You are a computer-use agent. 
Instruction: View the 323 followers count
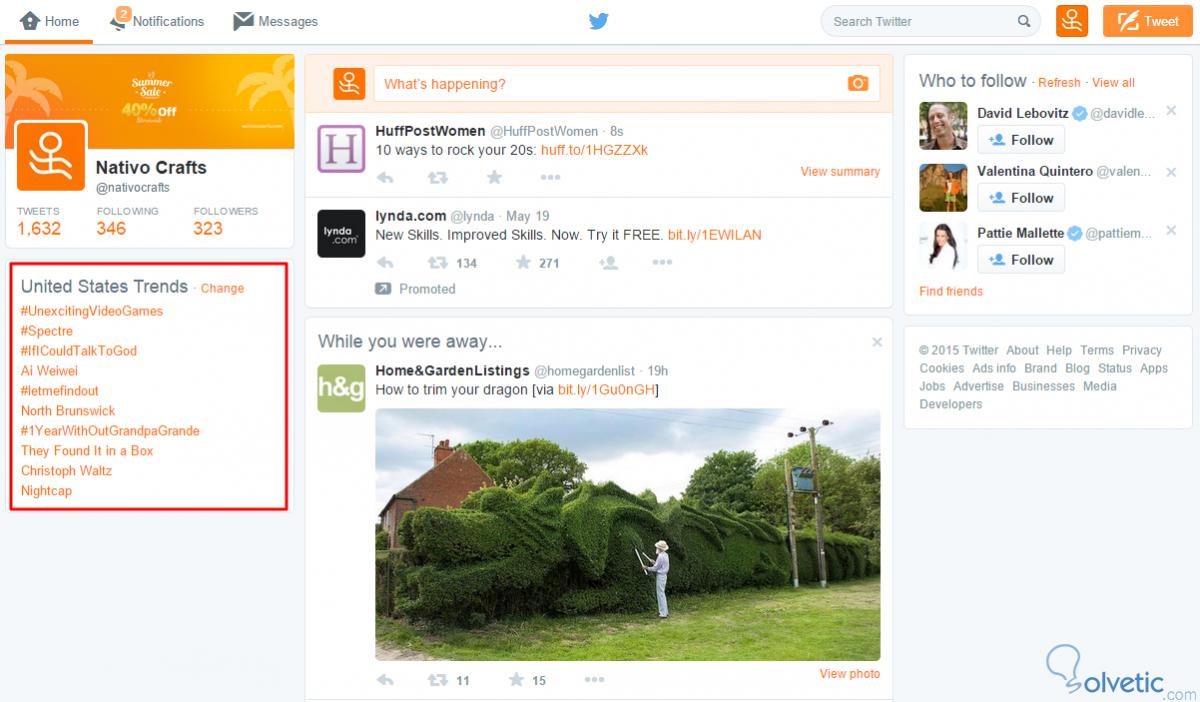pyautogui.click(x=225, y=221)
